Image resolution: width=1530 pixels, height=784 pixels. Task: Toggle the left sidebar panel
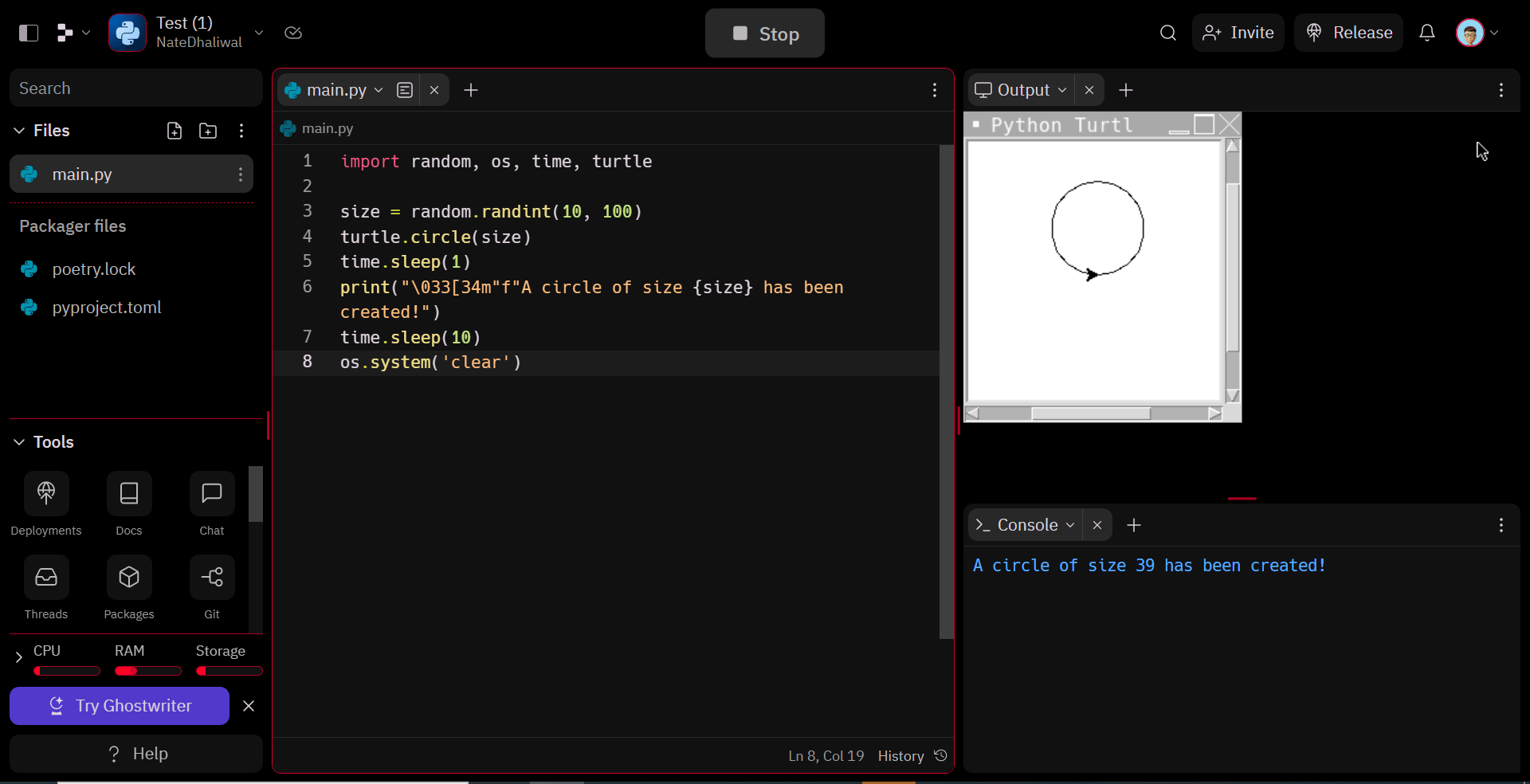coord(29,33)
